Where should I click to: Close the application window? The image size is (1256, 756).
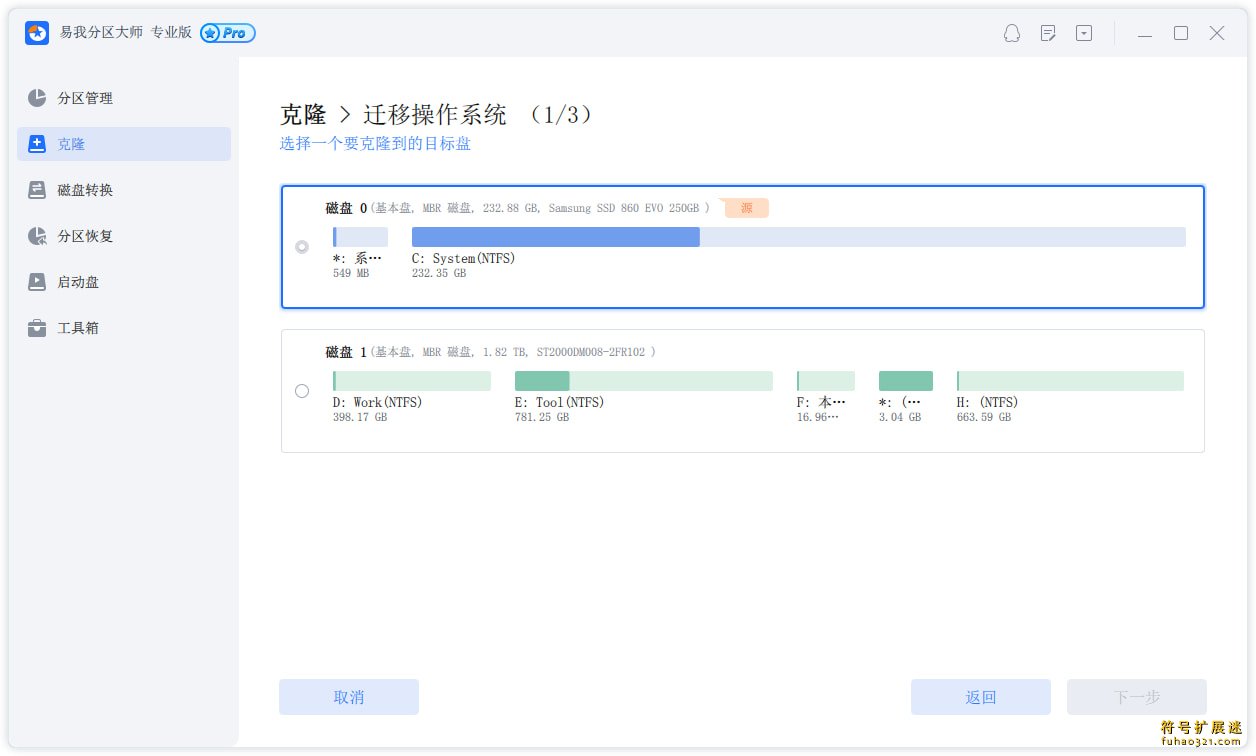1217,33
